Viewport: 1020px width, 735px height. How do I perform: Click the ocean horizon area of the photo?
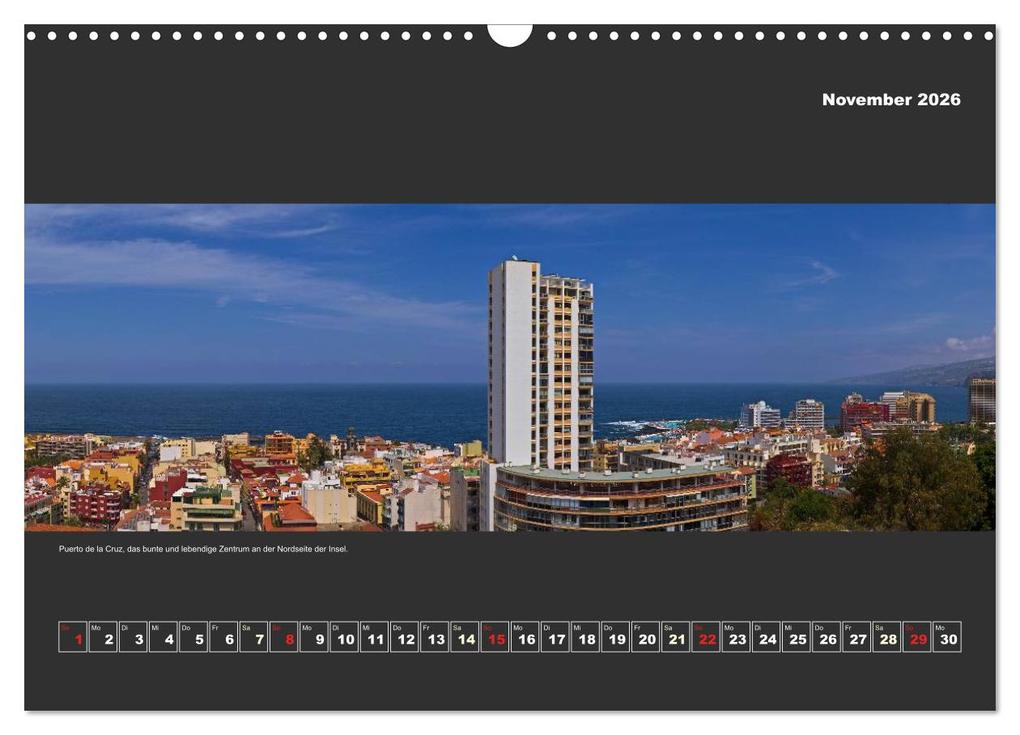click(x=250, y=392)
